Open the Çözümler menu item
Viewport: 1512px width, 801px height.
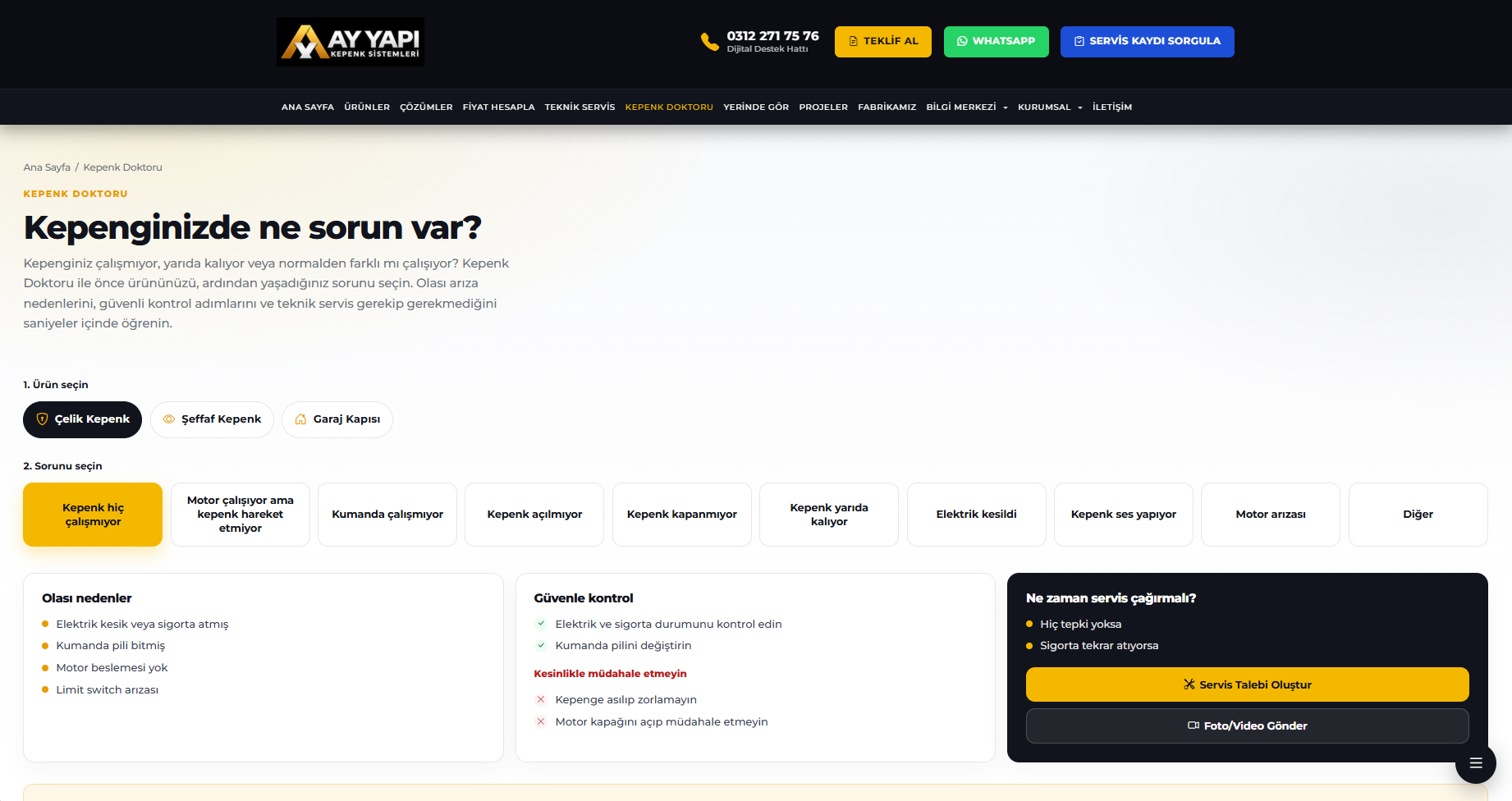[426, 108]
